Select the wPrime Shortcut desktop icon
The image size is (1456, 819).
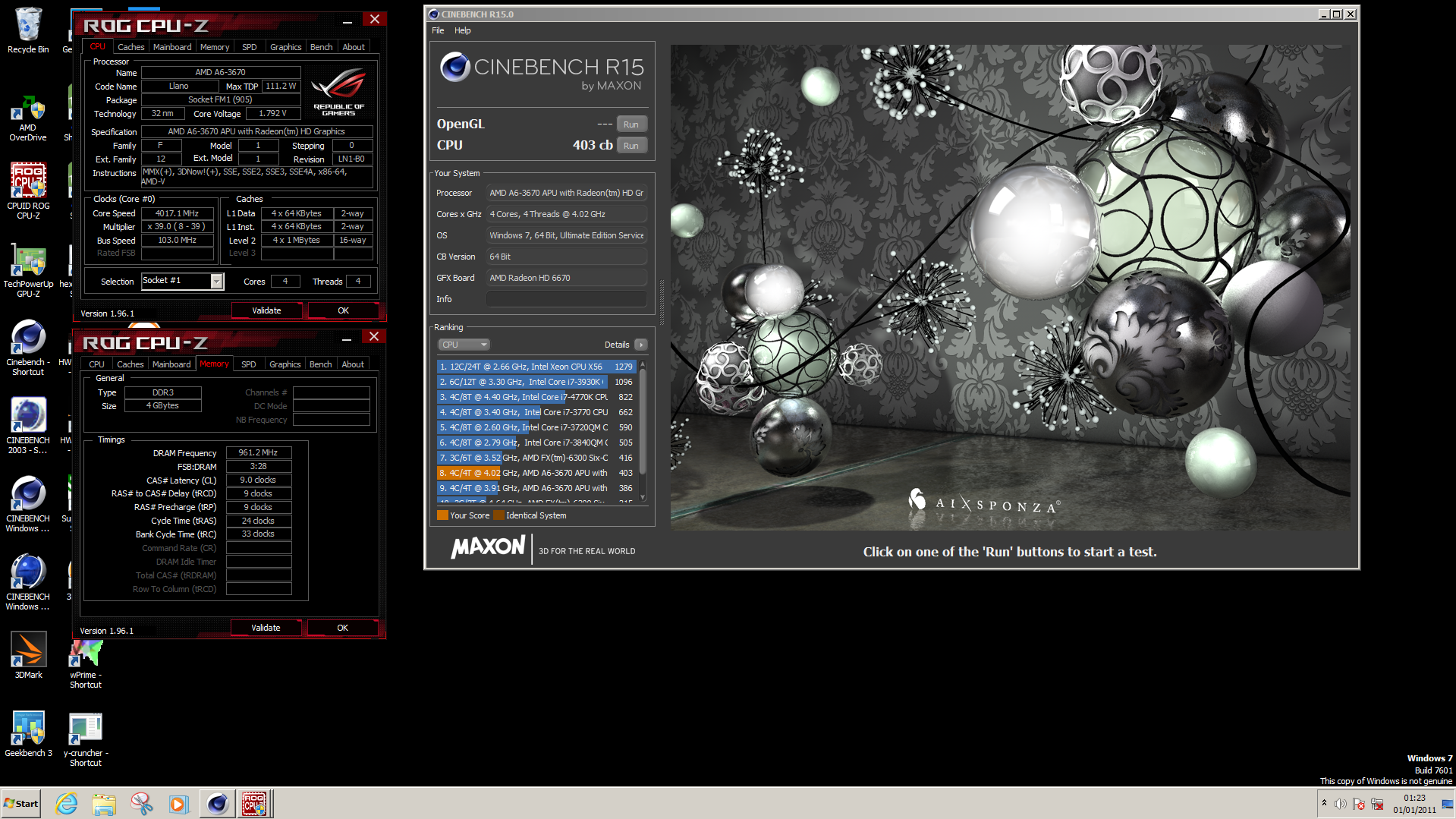(x=86, y=663)
